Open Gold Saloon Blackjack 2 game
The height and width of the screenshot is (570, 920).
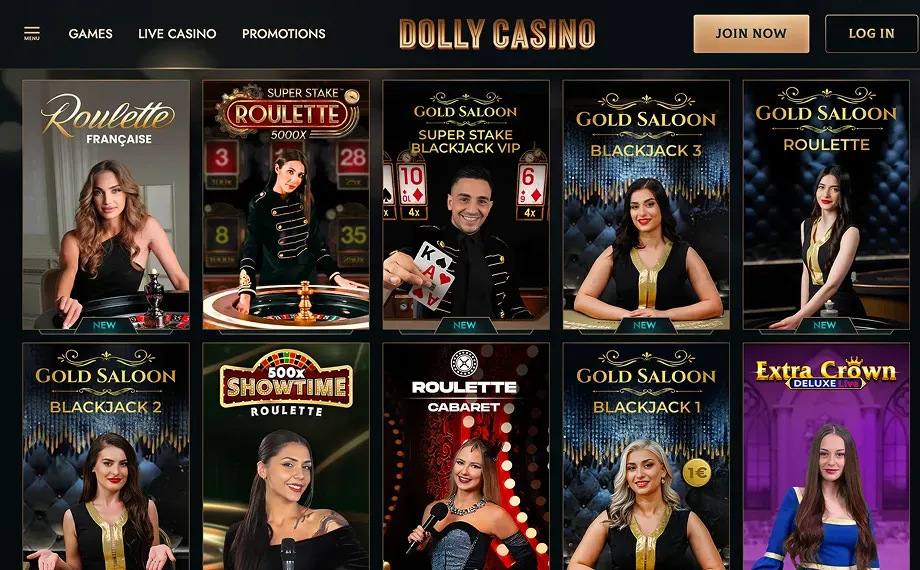(106, 456)
